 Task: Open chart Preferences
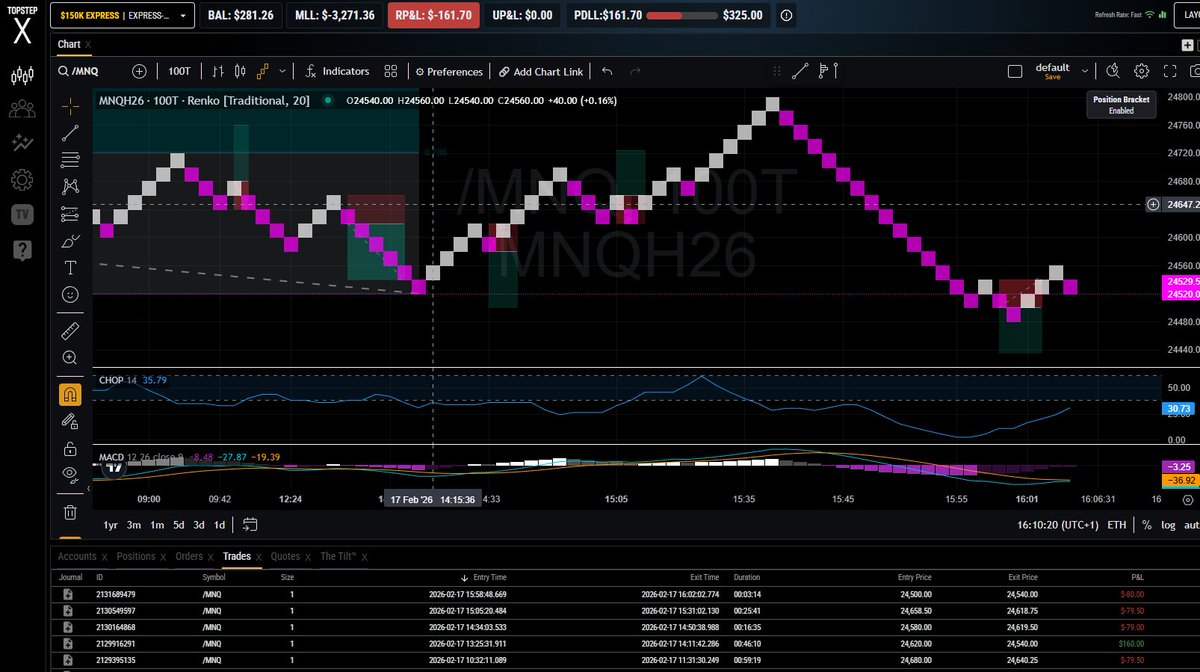pyautogui.click(x=448, y=71)
